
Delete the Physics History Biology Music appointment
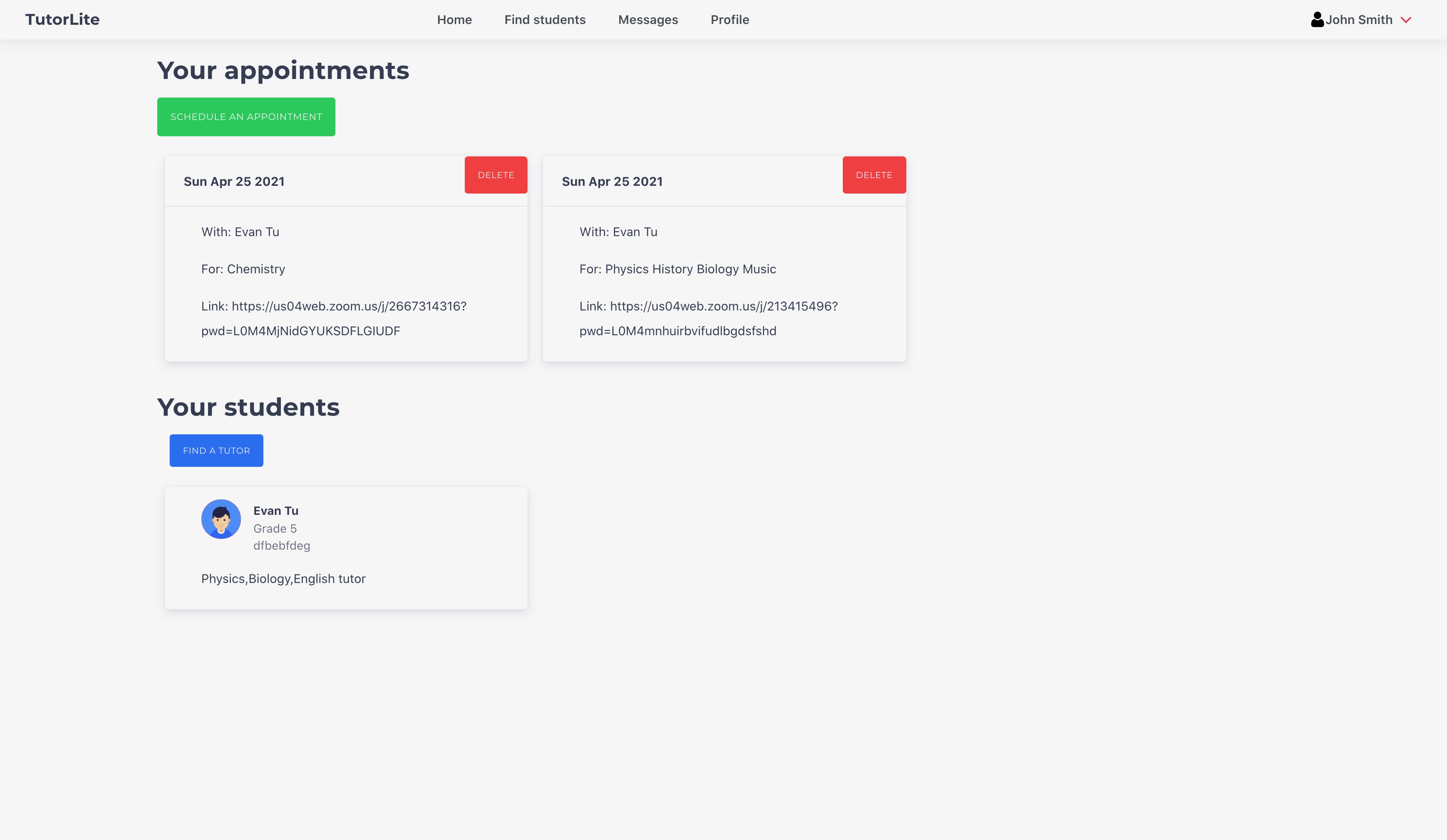(x=873, y=175)
